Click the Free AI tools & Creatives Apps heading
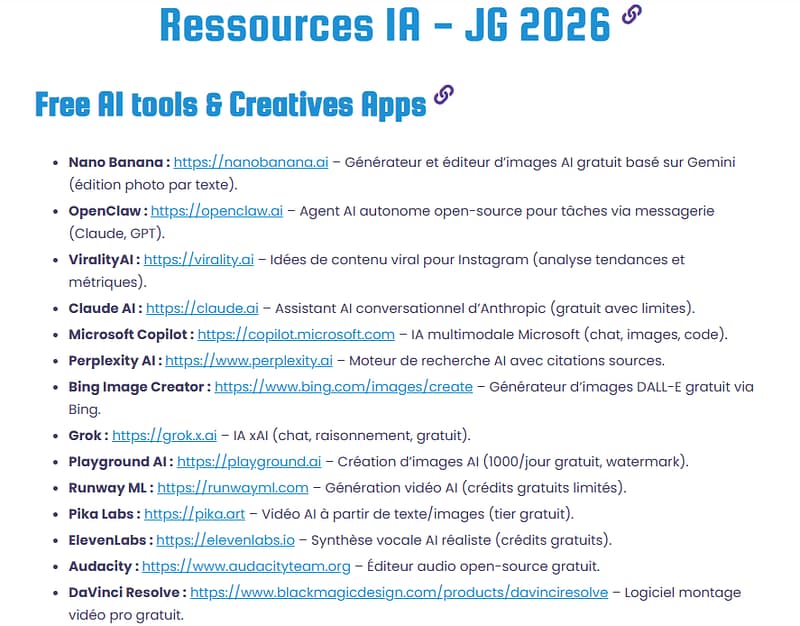This screenshot has width=800, height=626. [x=230, y=103]
